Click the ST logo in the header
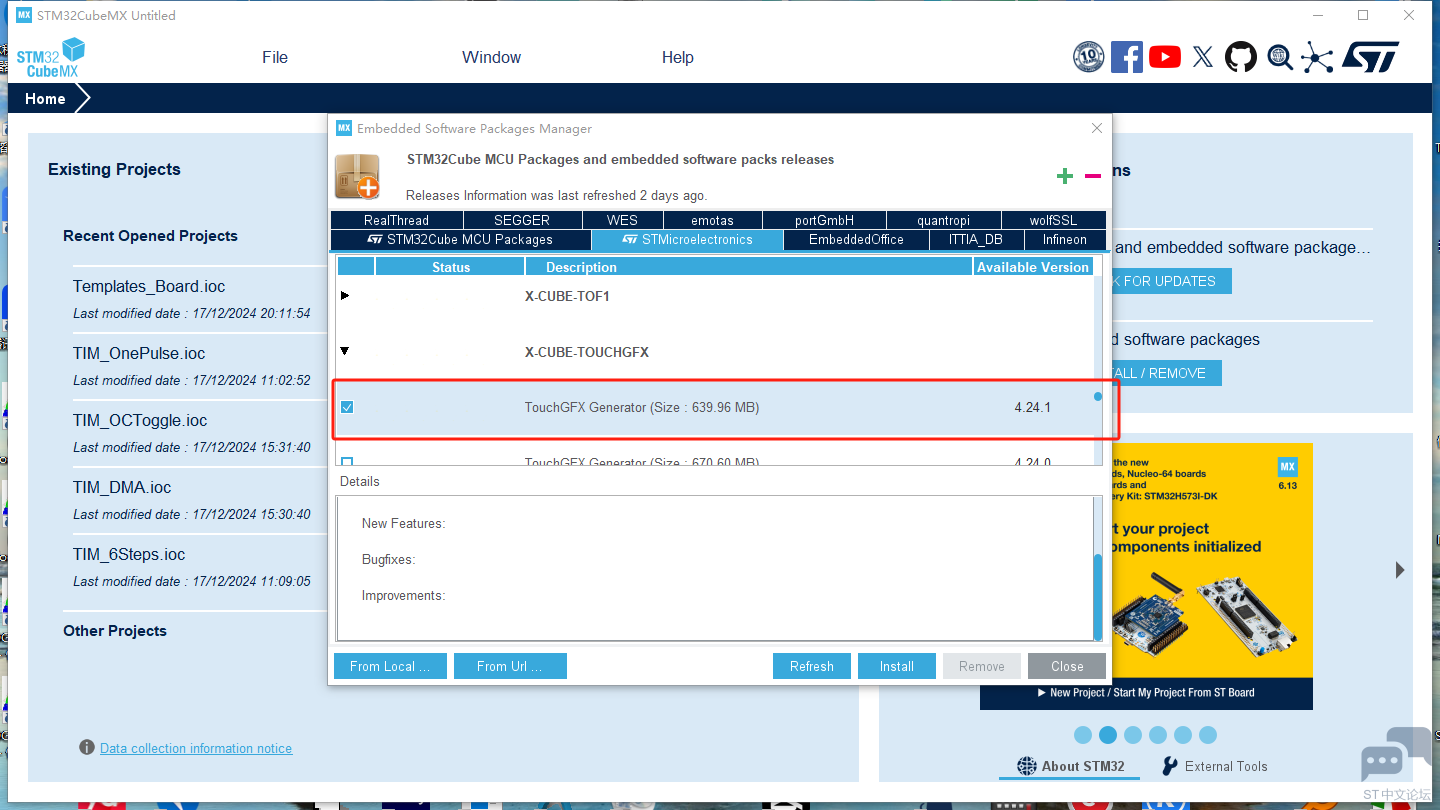Viewport: 1440px width, 810px height. point(1370,57)
